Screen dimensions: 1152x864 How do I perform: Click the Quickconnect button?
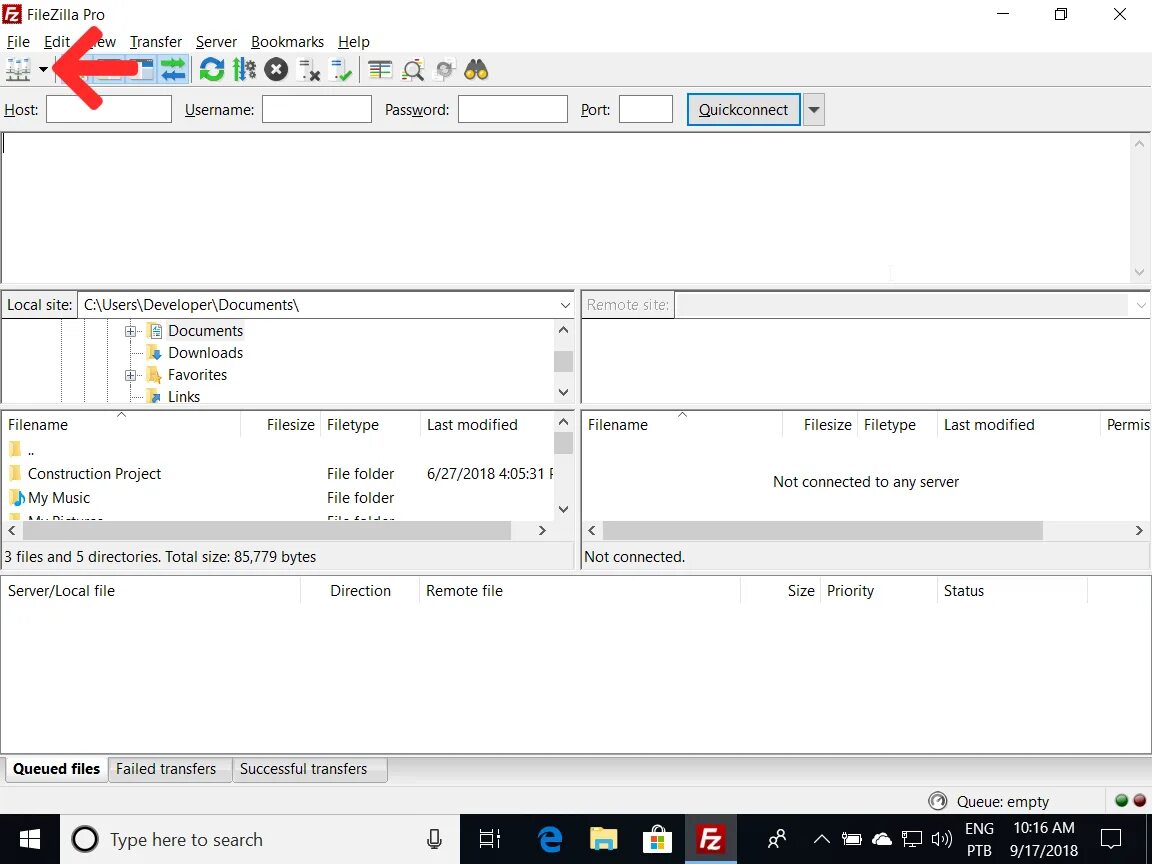point(744,109)
